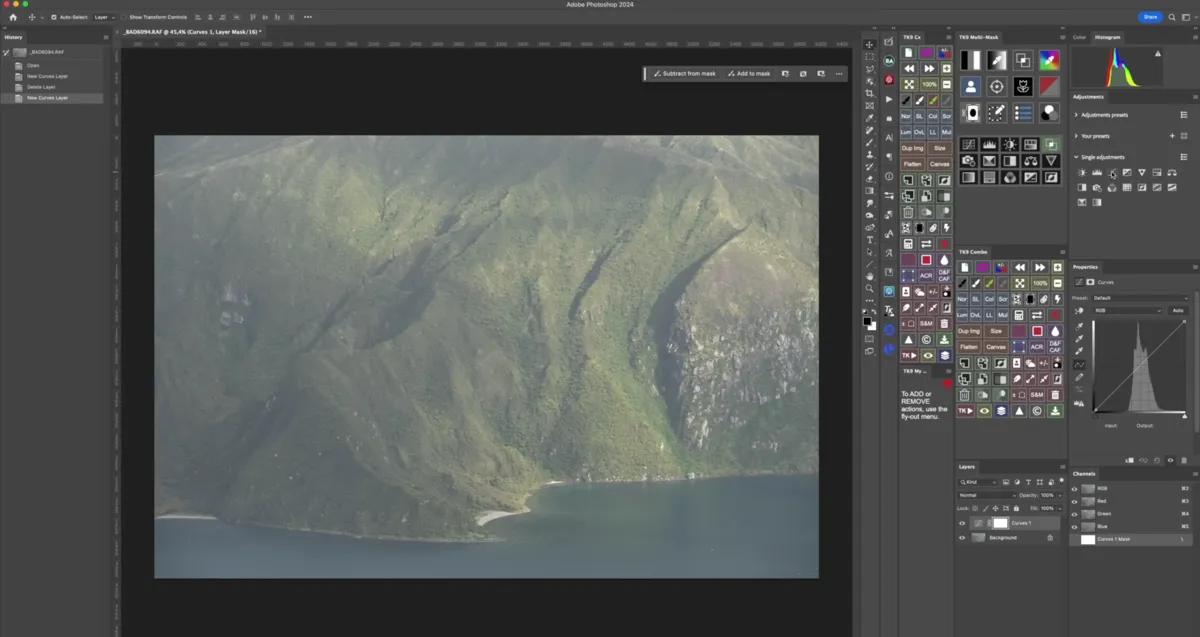Click the blue Share button
This screenshot has width=1200, height=637.
(x=1150, y=17)
